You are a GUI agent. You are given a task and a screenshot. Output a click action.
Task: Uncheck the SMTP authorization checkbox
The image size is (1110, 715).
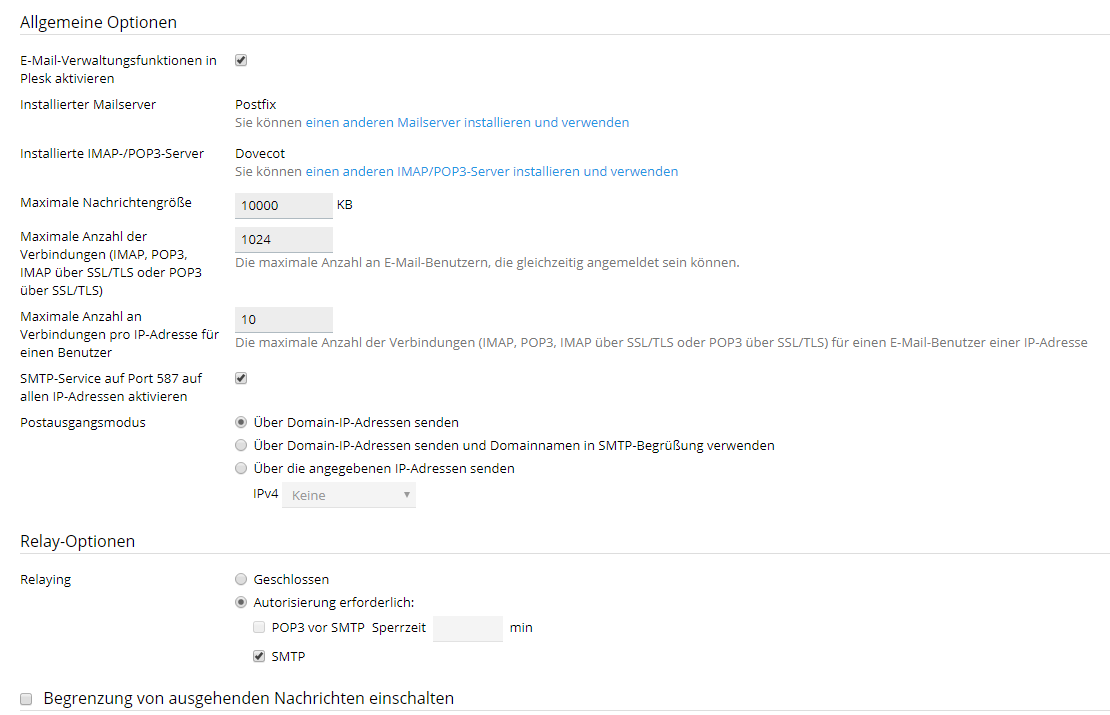(x=260, y=657)
